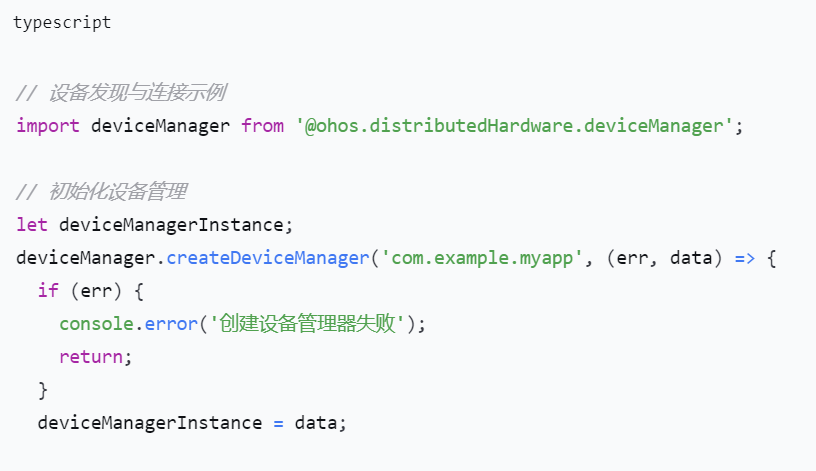Click the import keyword
The width and height of the screenshot is (816, 471).
pos(48,126)
